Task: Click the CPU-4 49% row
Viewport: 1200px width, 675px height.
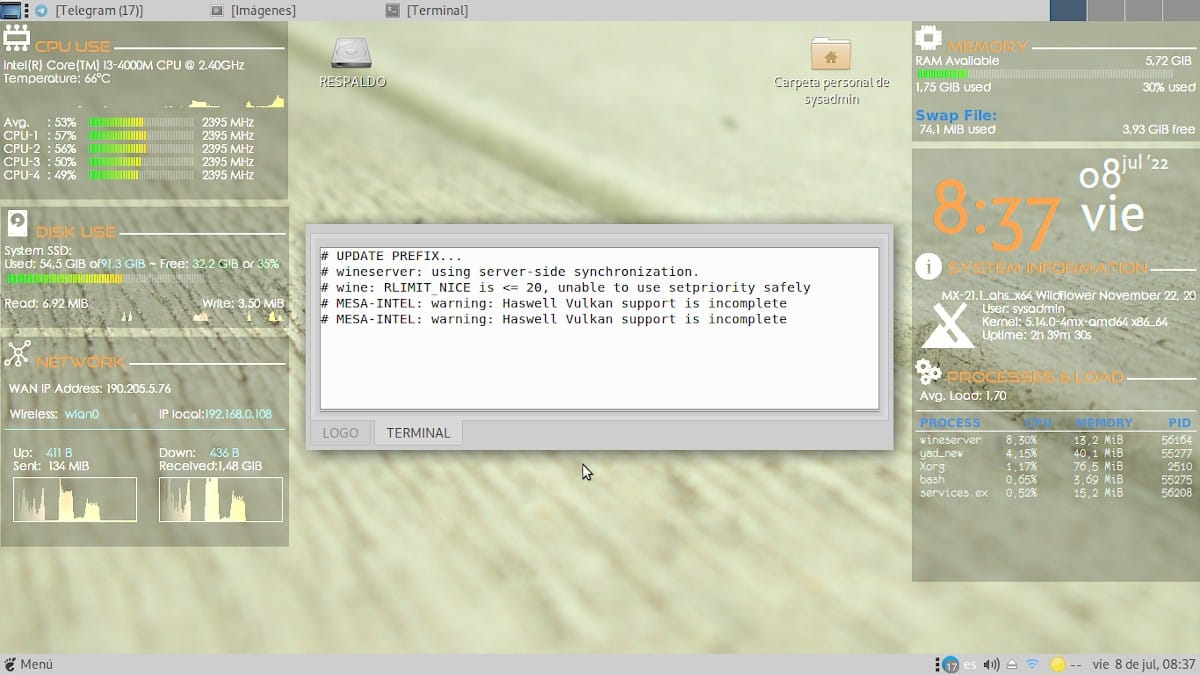Action: point(129,175)
